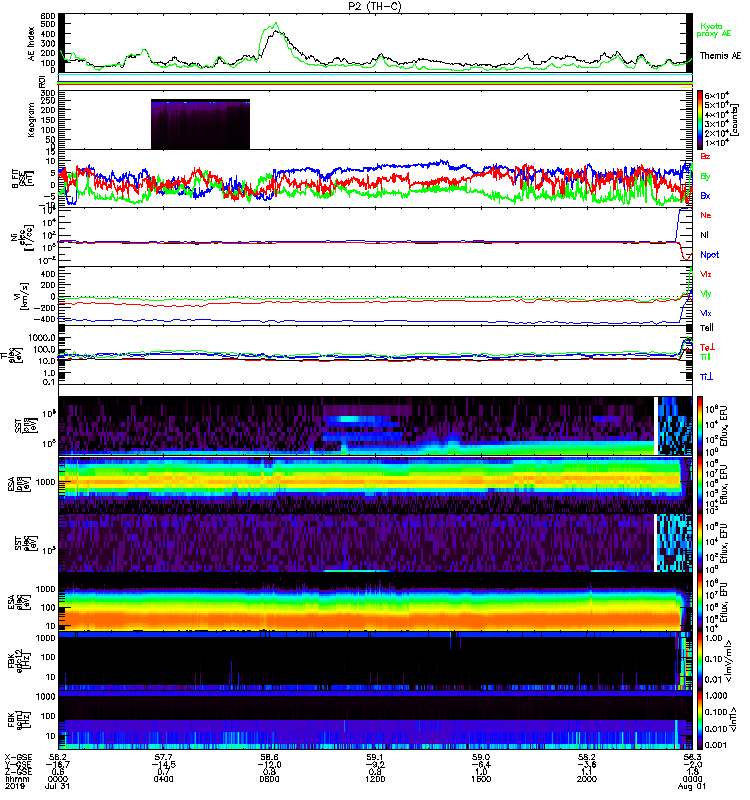Click the ESA electrons Eflux color bar
Viewport: 750px width, 800px height.
coord(700,602)
